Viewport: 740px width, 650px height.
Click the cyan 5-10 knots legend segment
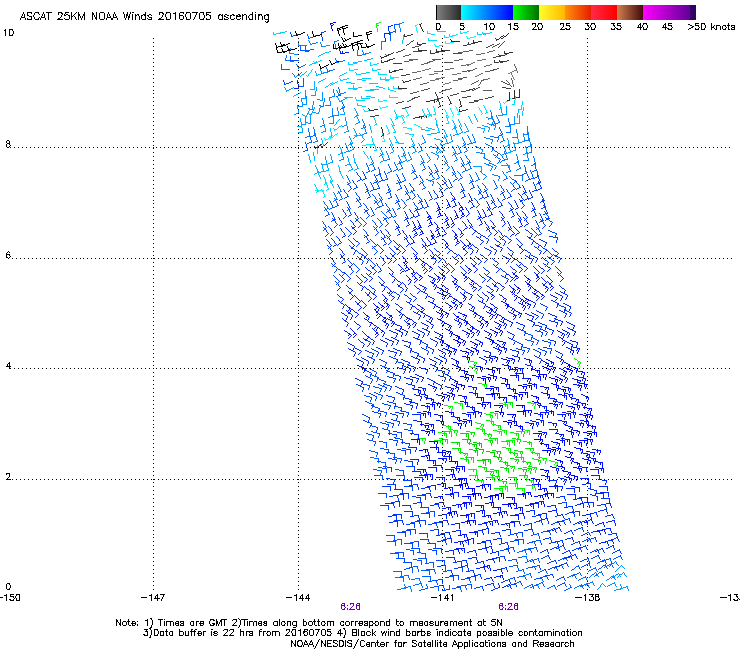pyautogui.click(x=473, y=12)
